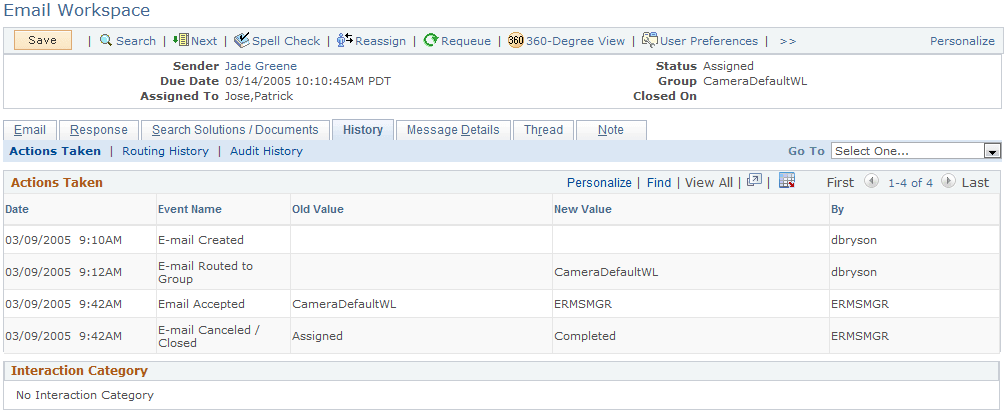Switch to the Message Details tab
Viewport: 1007px width, 414px height.
453,130
